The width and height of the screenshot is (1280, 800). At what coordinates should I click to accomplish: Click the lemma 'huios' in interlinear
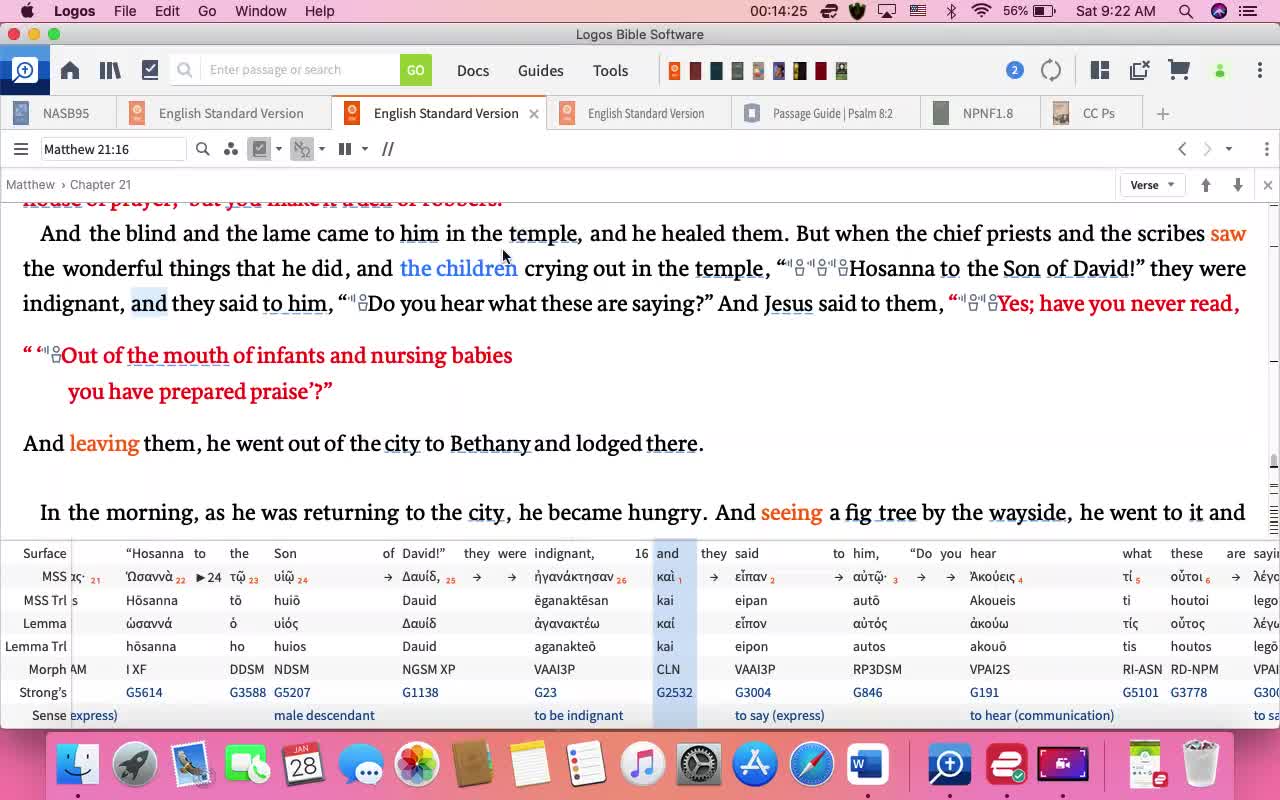(x=291, y=646)
